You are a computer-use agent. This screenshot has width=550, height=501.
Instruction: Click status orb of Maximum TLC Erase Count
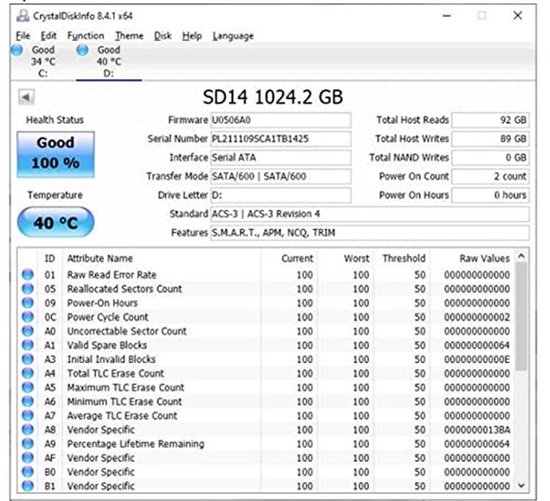(28, 387)
